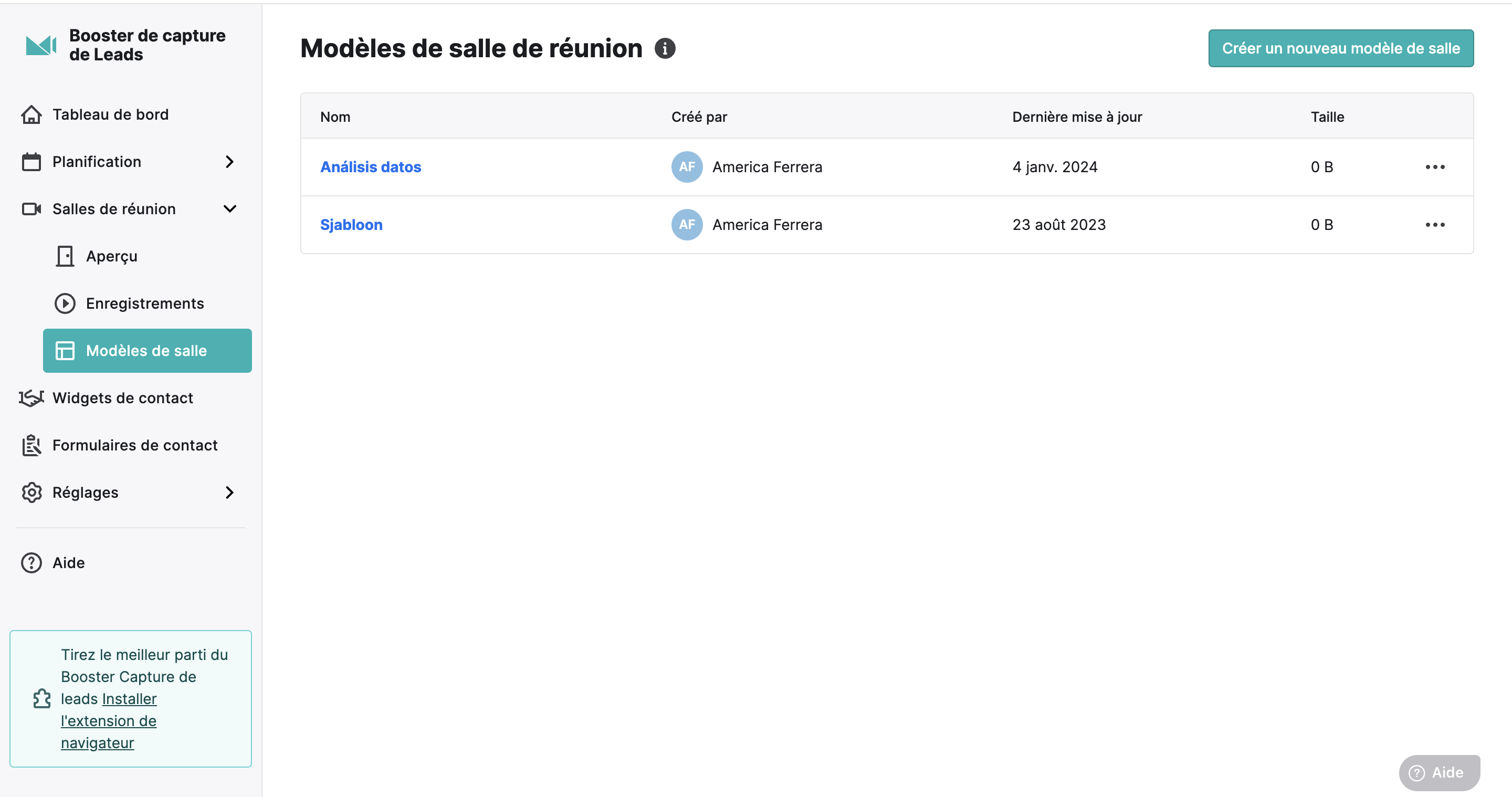Click the Installer l'extension de navigateur link

tap(109, 721)
